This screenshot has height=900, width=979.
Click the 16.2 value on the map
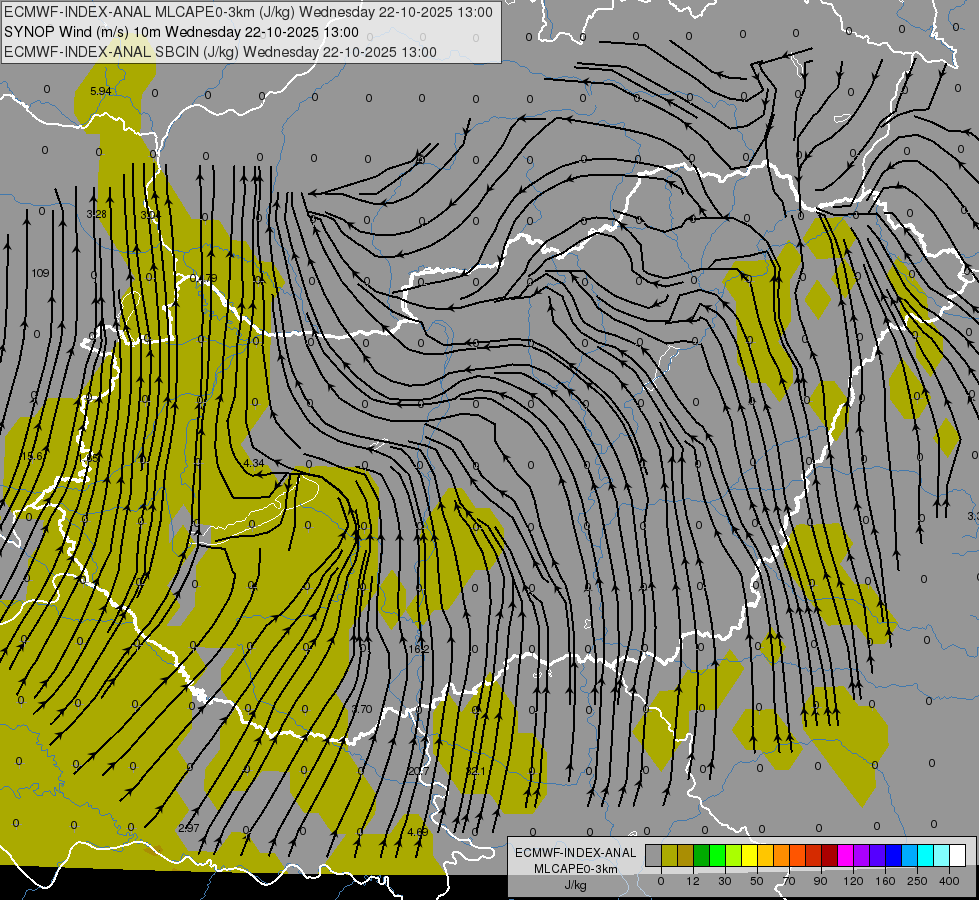(418, 649)
